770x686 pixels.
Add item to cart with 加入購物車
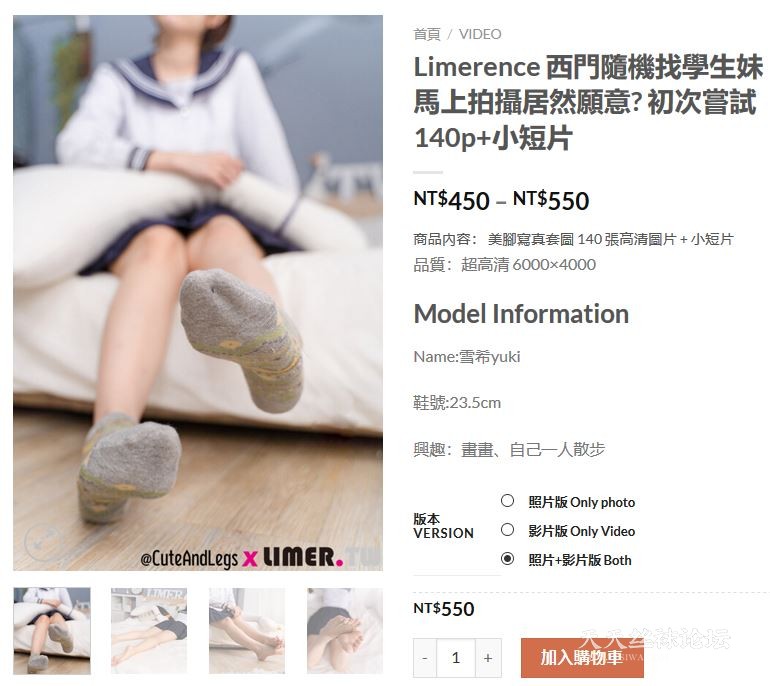[582, 658]
